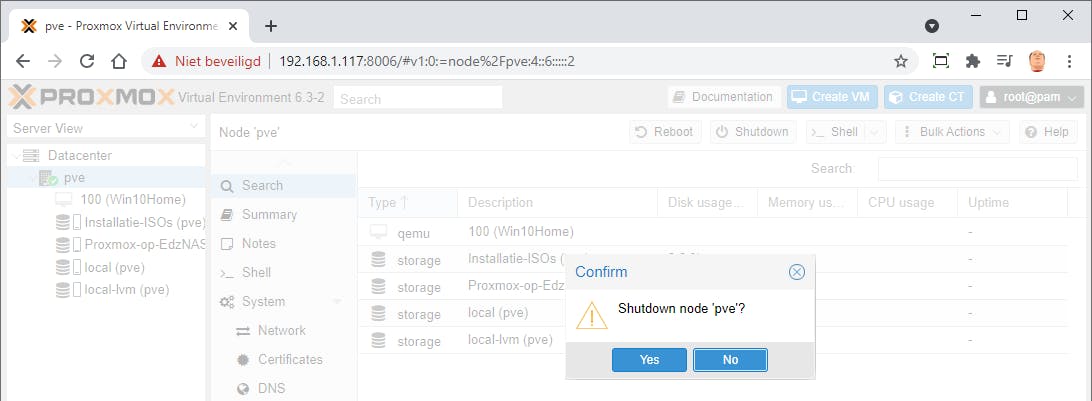This screenshot has height=401, width=1092.
Task: Open the Network menu item
Action: pyautogui.click(x=281, y=330)
